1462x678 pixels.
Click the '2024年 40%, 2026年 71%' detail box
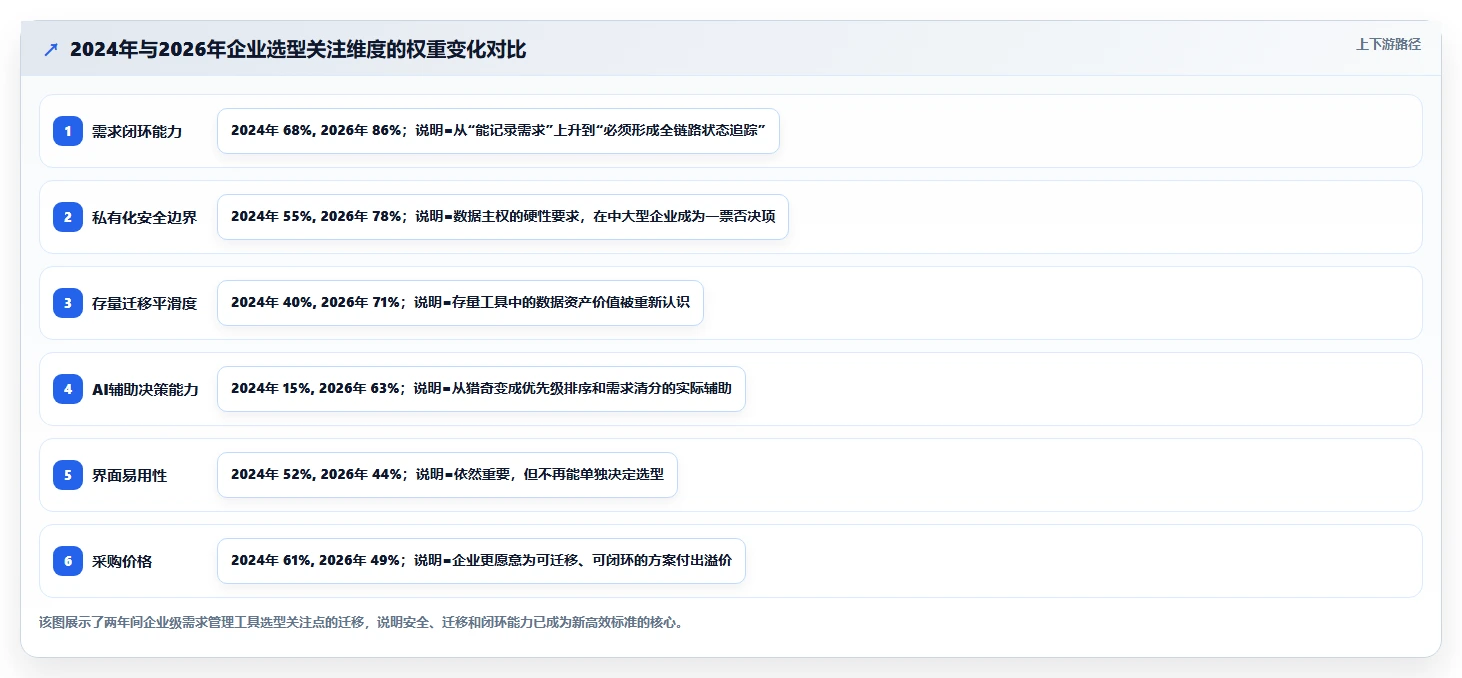coord(460,303)
